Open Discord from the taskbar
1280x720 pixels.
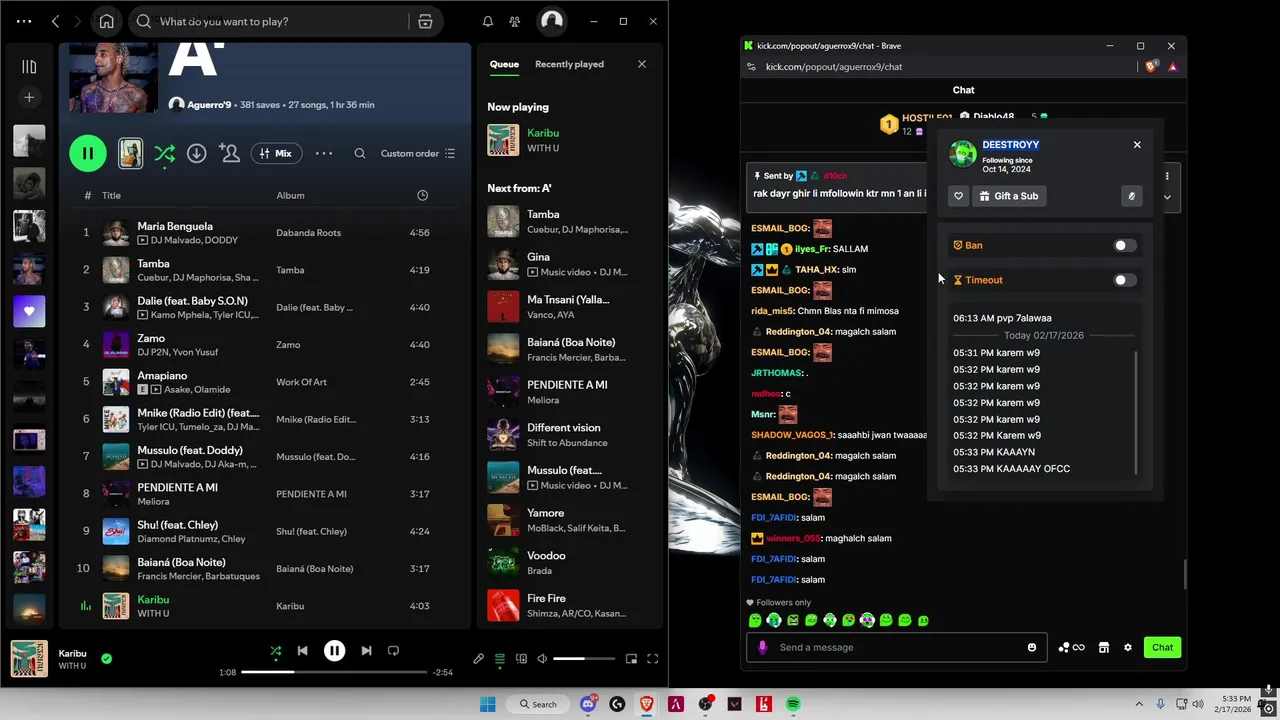pyautogui.click(x=588, y=704)
